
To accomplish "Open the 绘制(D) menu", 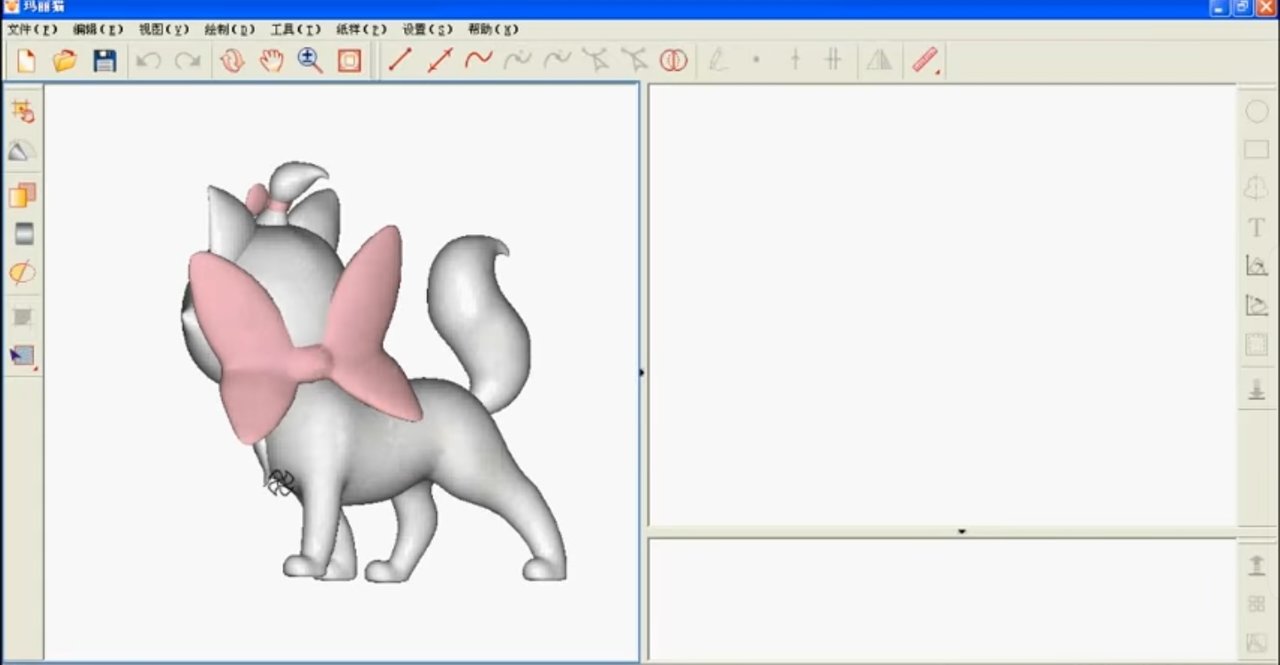I will (x=230, y=30).
